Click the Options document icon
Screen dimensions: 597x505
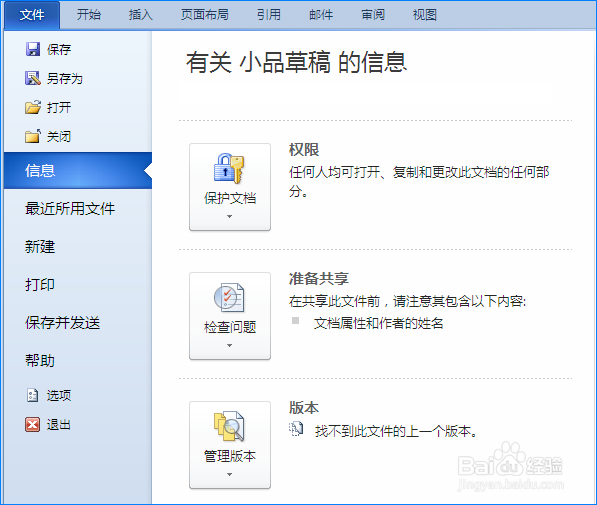pos(32,395)
